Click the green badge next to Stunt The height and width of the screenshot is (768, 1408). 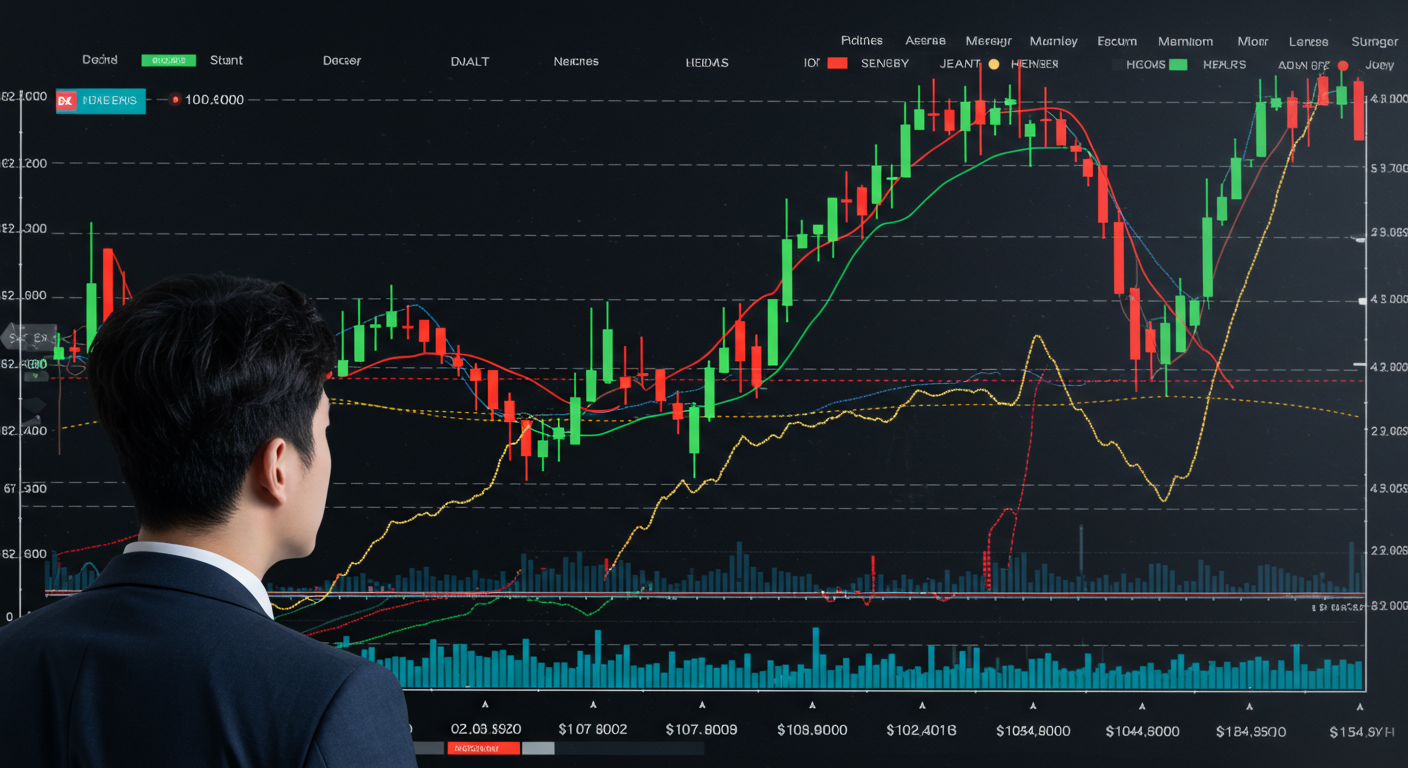pos(169,60)
